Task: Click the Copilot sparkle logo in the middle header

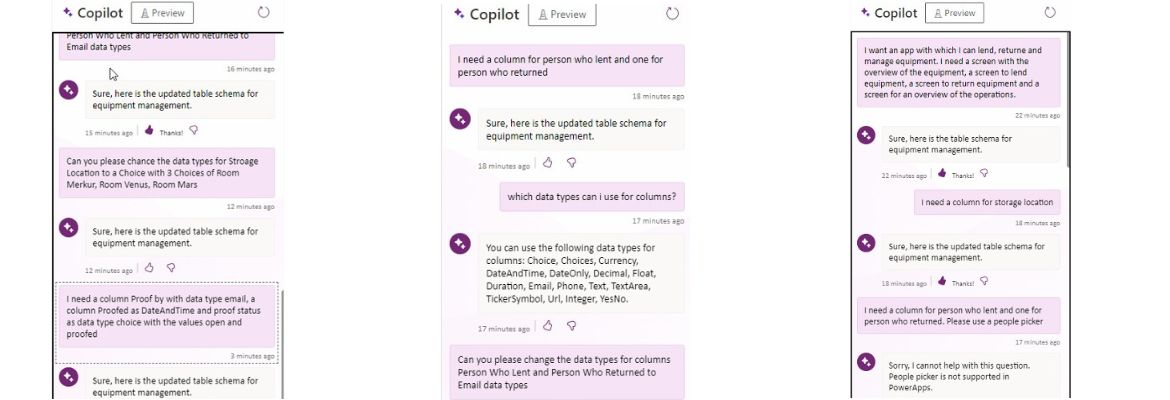Action: pos(458,14)
